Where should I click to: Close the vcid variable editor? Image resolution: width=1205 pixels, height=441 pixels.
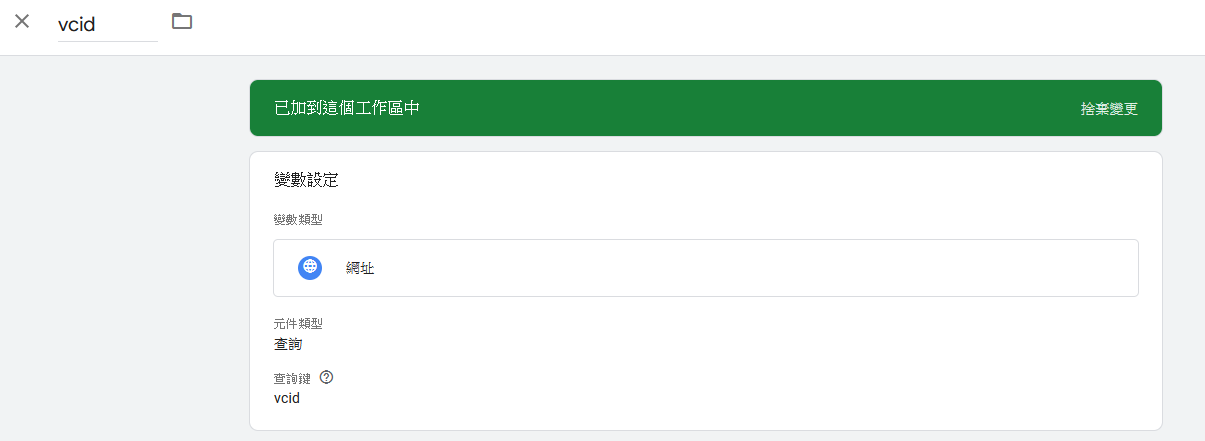point(22,21)
